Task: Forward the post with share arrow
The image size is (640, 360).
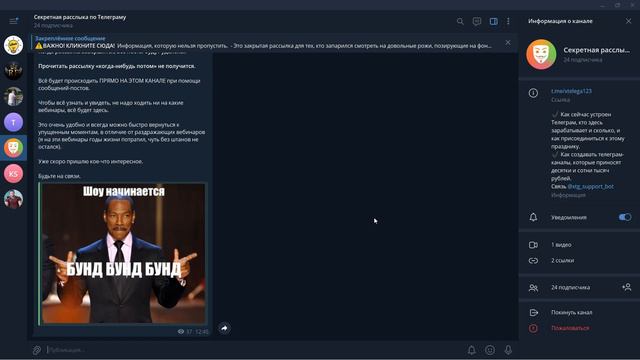Action: coord(224,328)
